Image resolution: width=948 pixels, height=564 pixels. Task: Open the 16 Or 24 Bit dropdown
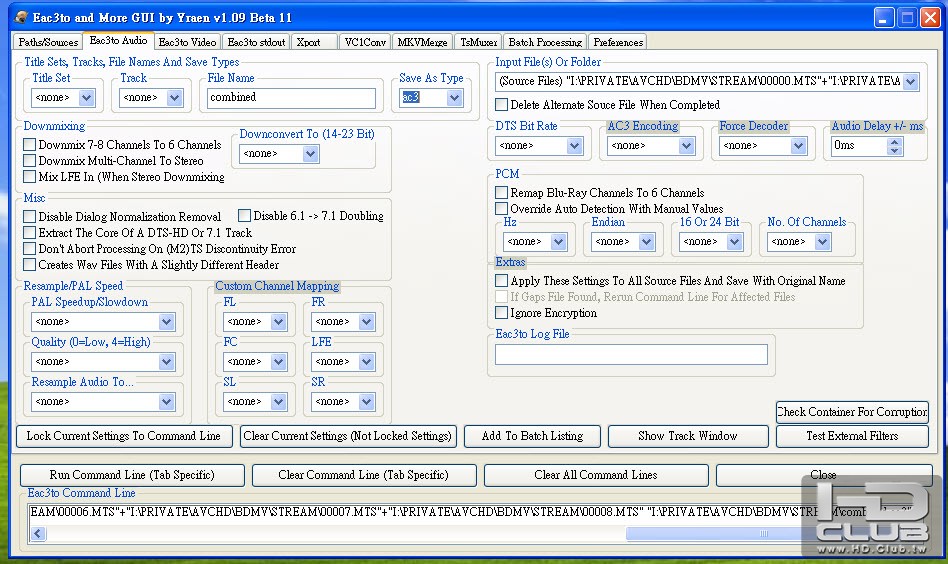[x=735, y=242]
